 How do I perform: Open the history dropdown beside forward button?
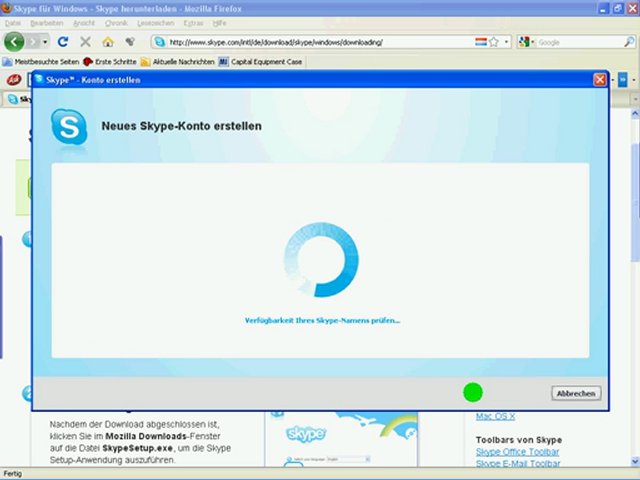(x=45, y=42)
